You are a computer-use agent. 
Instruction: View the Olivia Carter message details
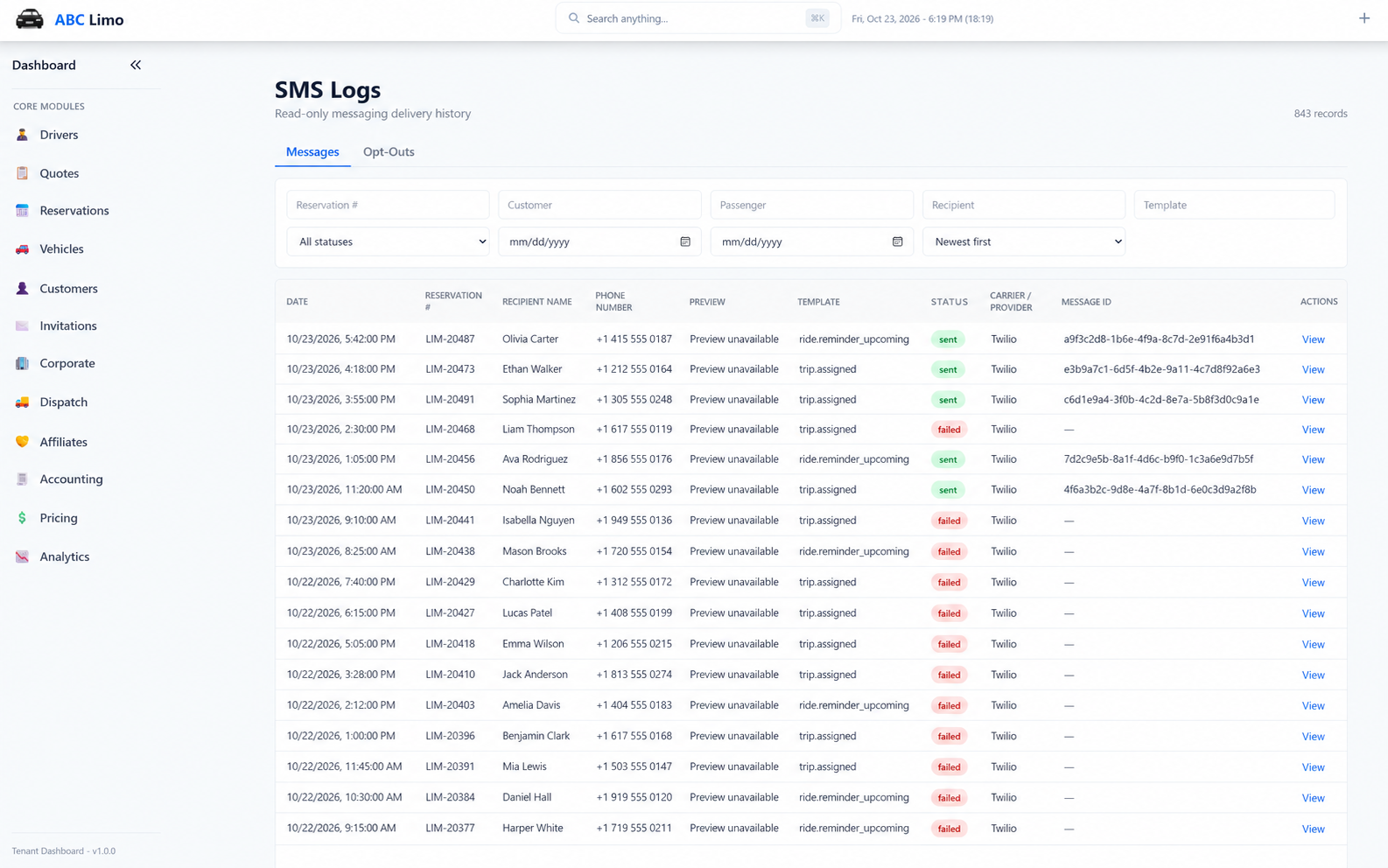(1313, 339)
